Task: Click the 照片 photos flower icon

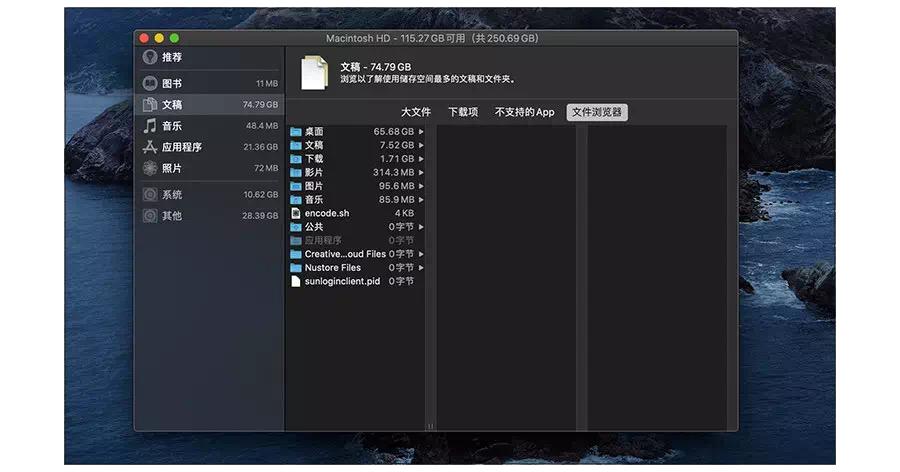Action: (150, 168)
